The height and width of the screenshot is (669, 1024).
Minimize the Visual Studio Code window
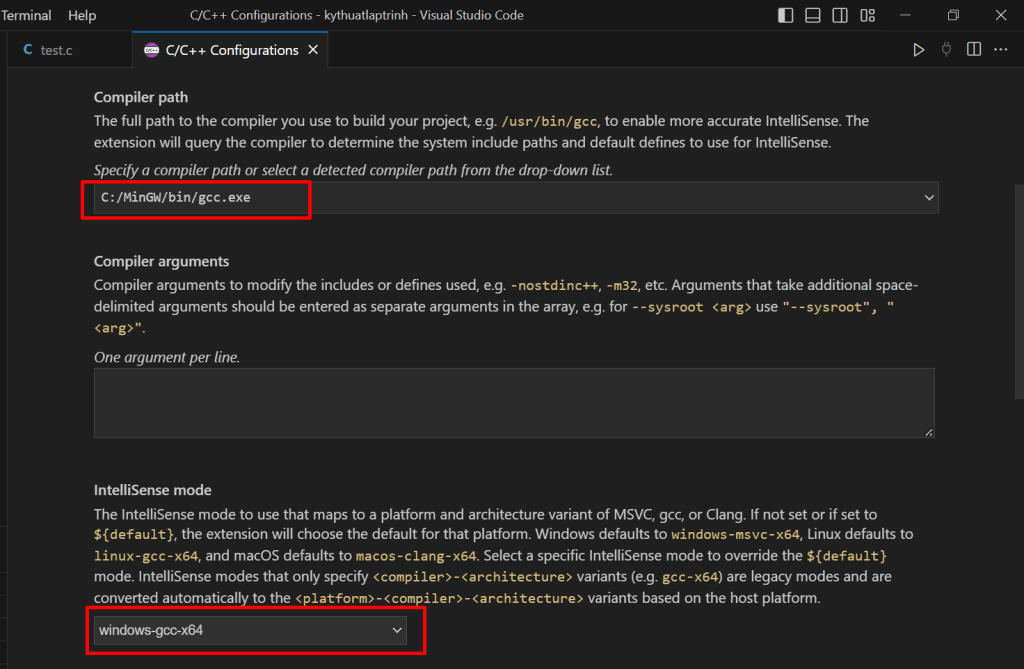(x=905, y=15)
